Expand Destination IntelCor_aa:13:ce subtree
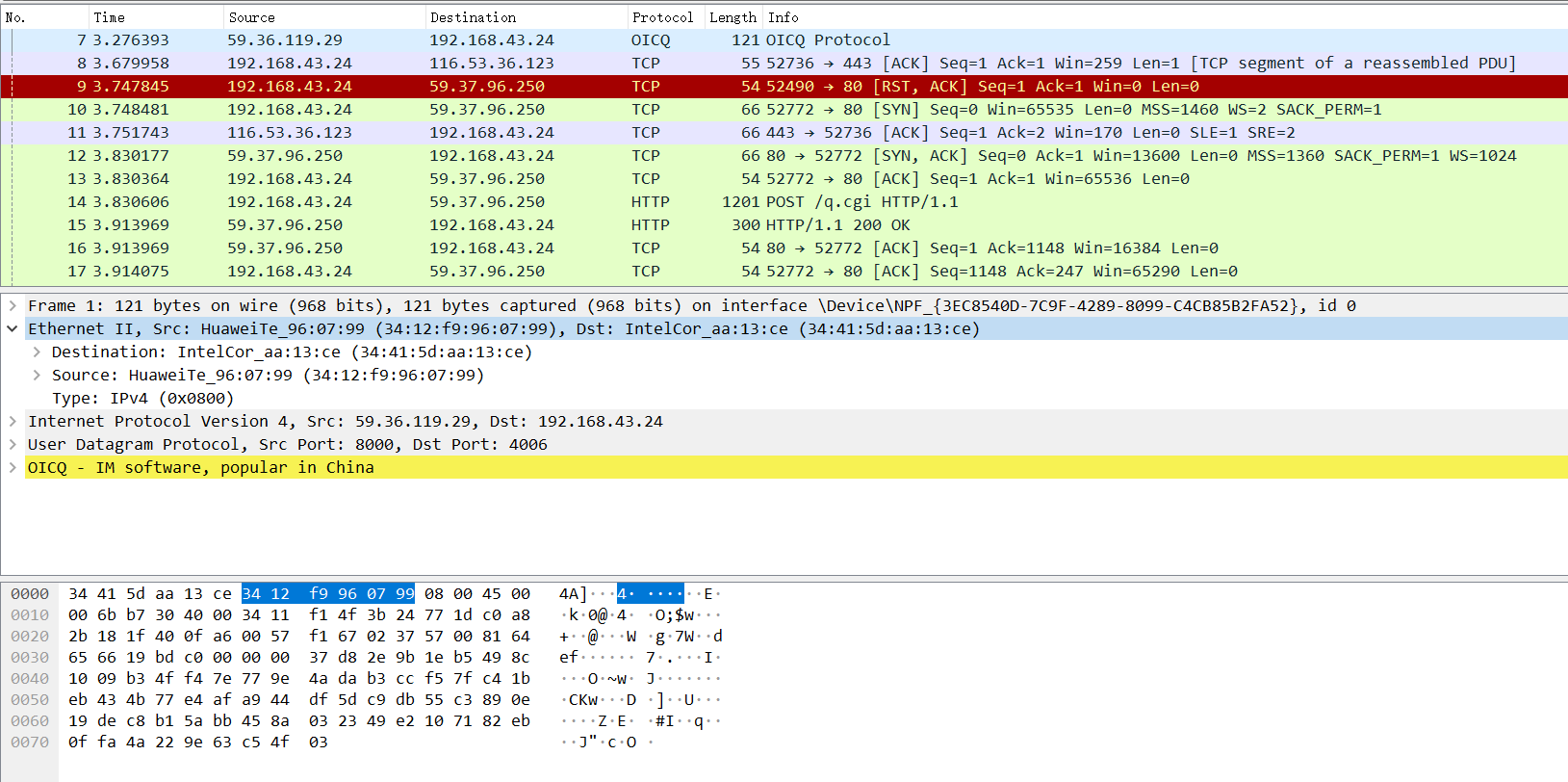Screen dimensions: 1568x782 (x=37, y=352)
